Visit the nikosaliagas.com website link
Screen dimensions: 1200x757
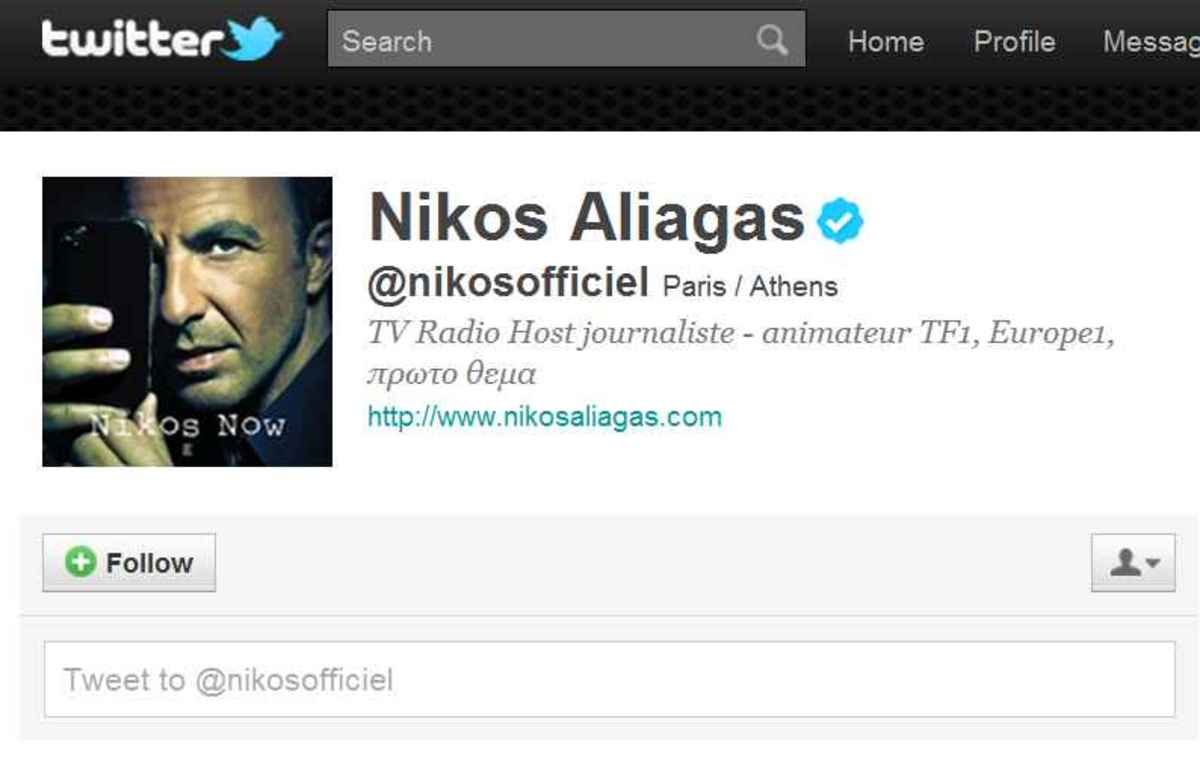545,416
